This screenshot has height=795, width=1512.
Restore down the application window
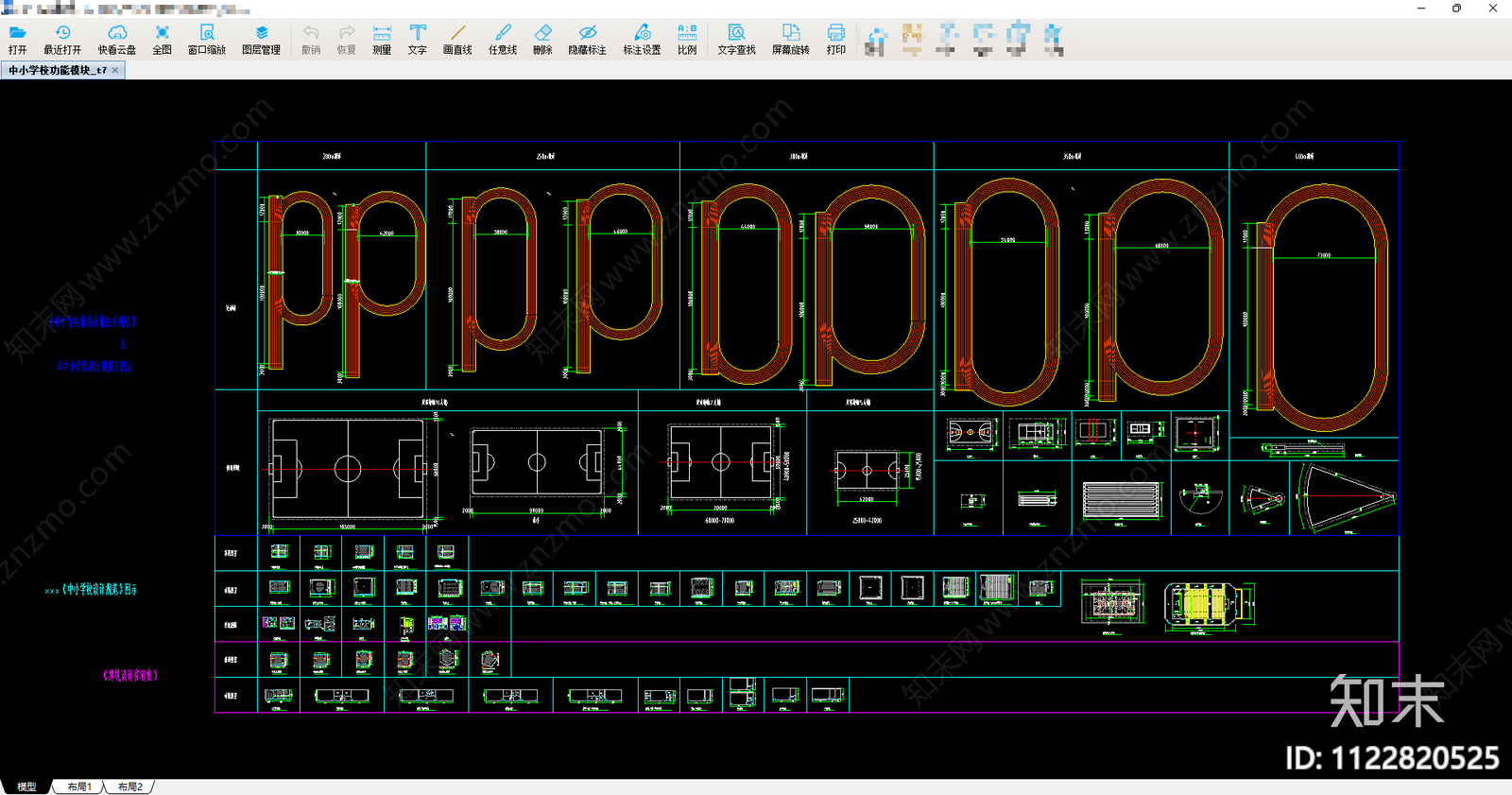(x=1457, y=9)
